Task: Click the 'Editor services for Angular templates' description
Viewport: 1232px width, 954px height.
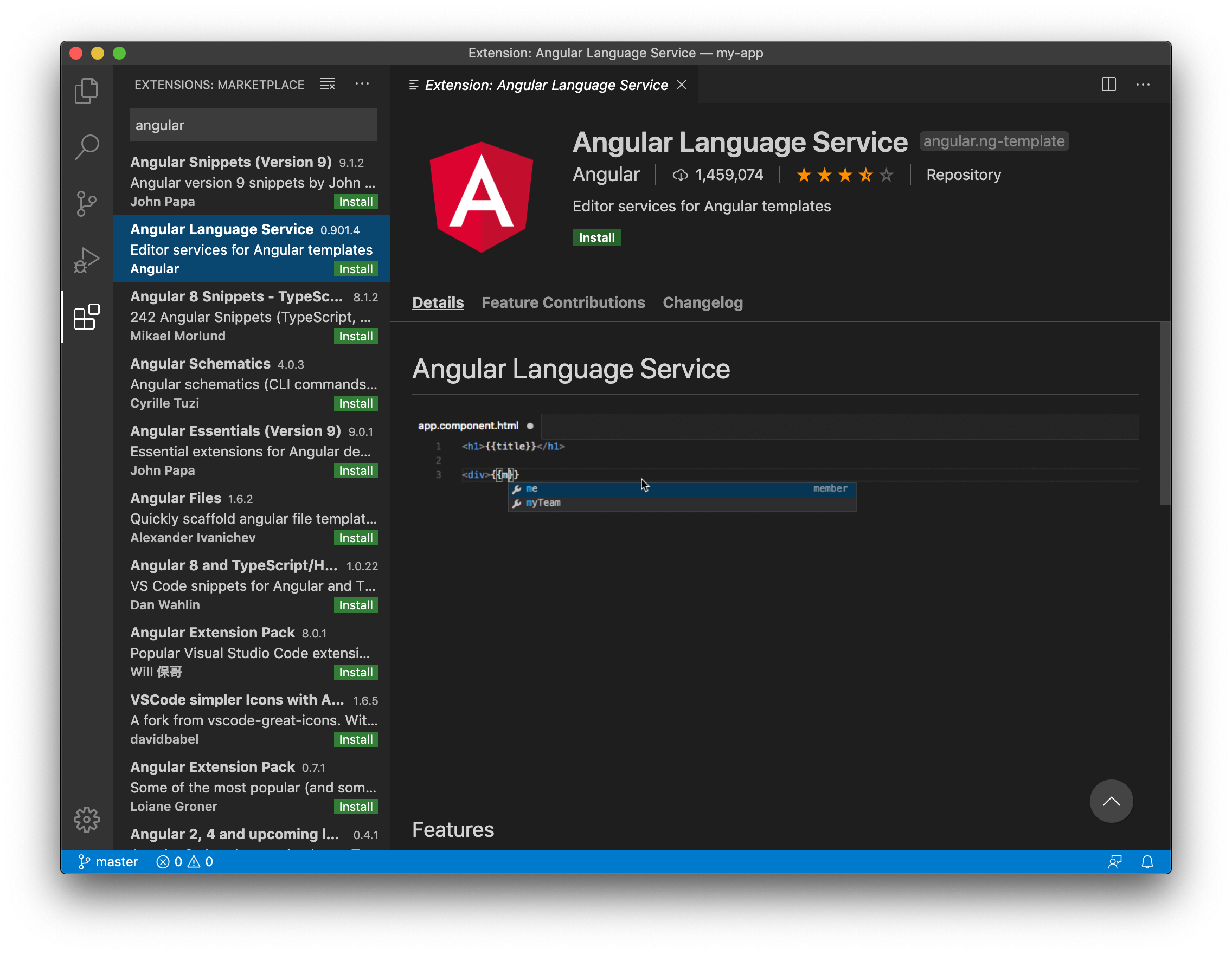Action: click(701, 207)
